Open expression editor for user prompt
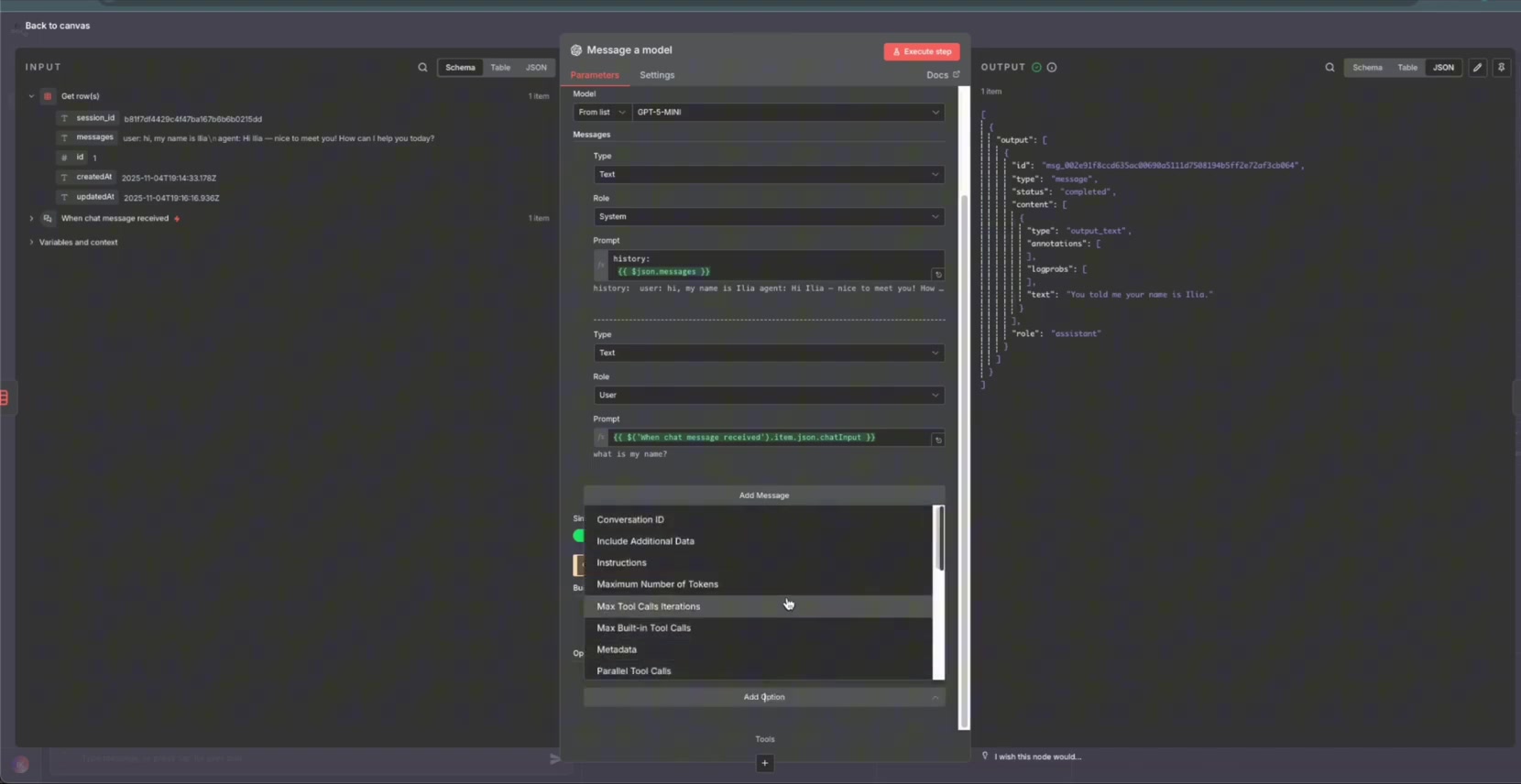The width and height of the screenshot is (1521, 784). 938,441
